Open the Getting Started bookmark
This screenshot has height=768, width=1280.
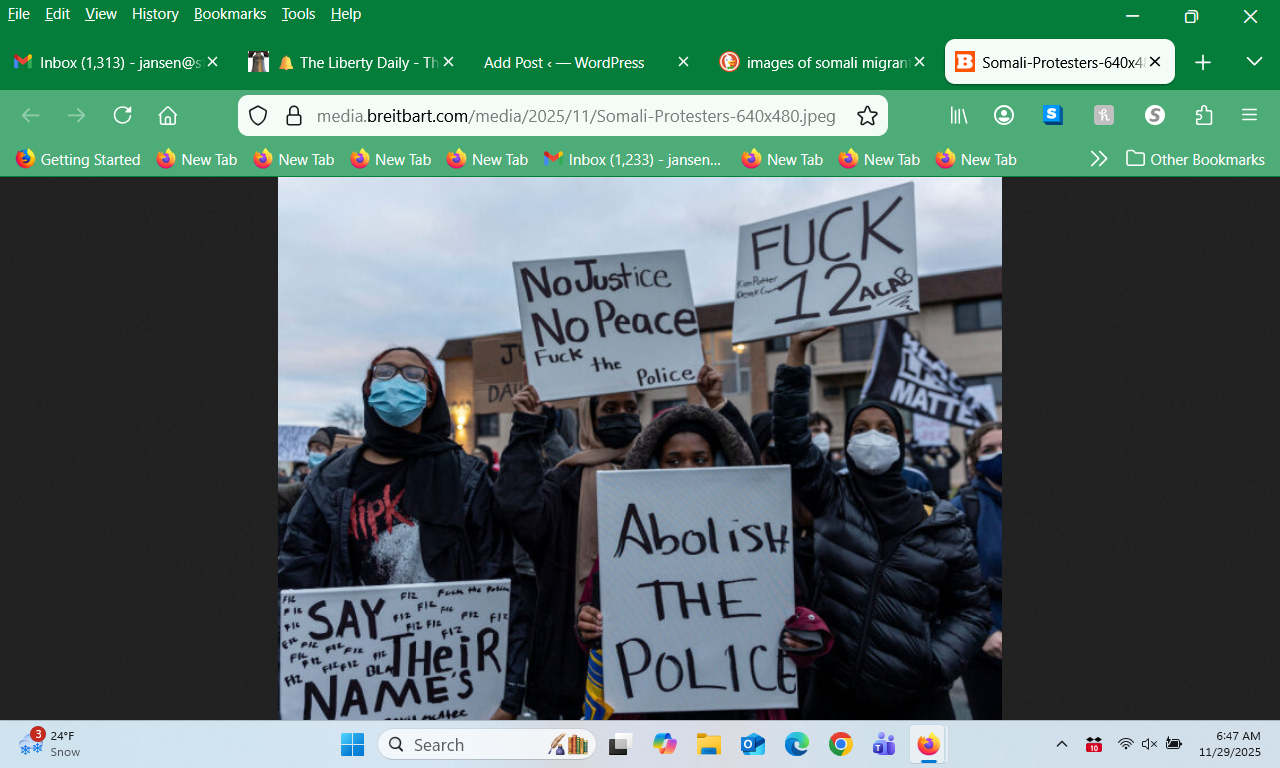[x=78, y=159]
